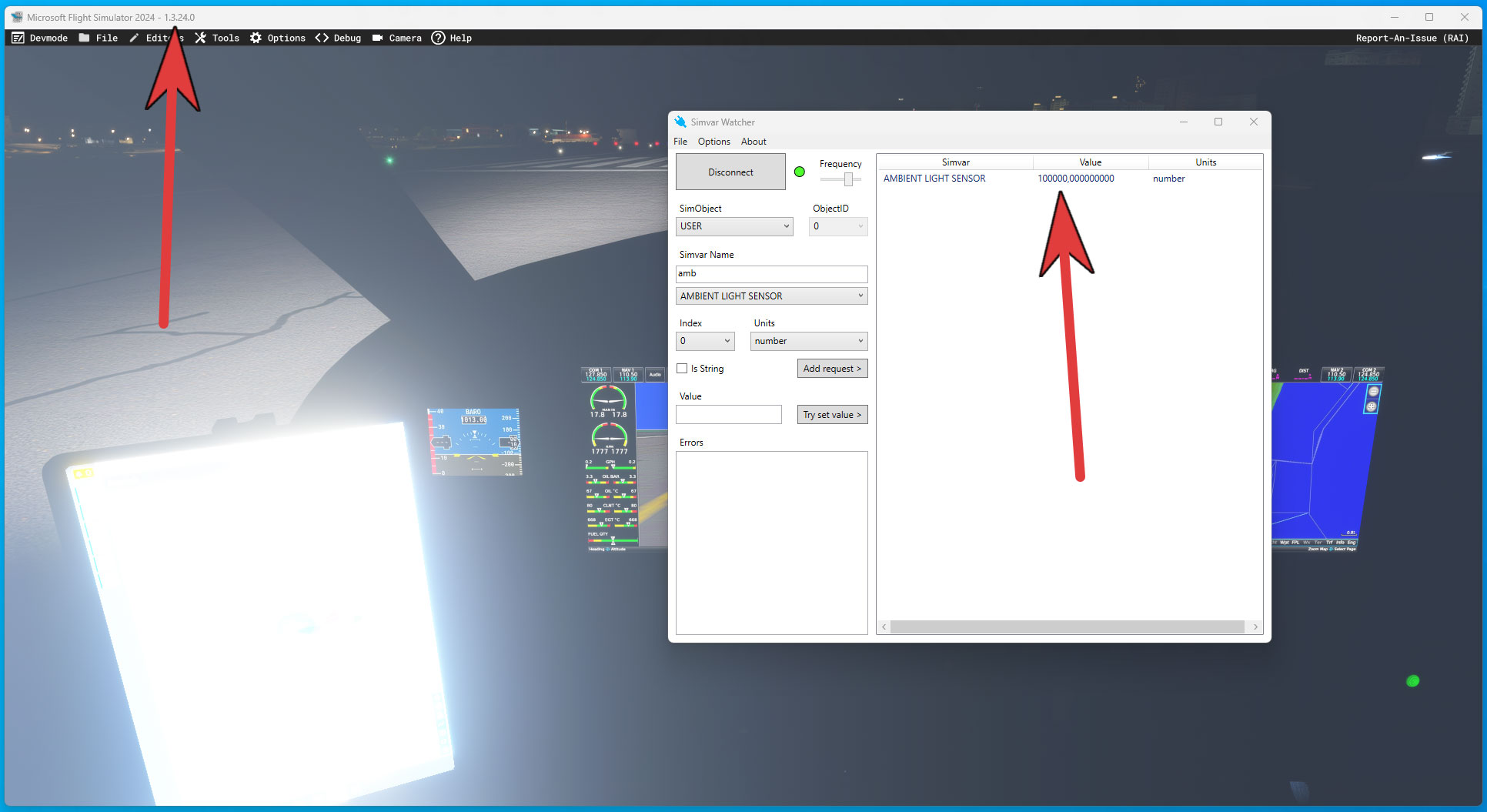
Task: Click the Simvar Watcher window icon
Action: click(x=680, y=122)
